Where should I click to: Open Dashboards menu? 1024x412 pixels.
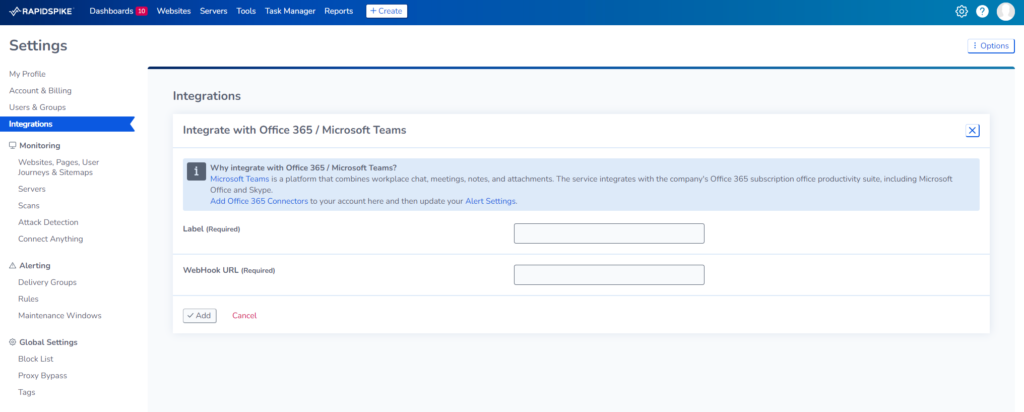coord(111,11)
